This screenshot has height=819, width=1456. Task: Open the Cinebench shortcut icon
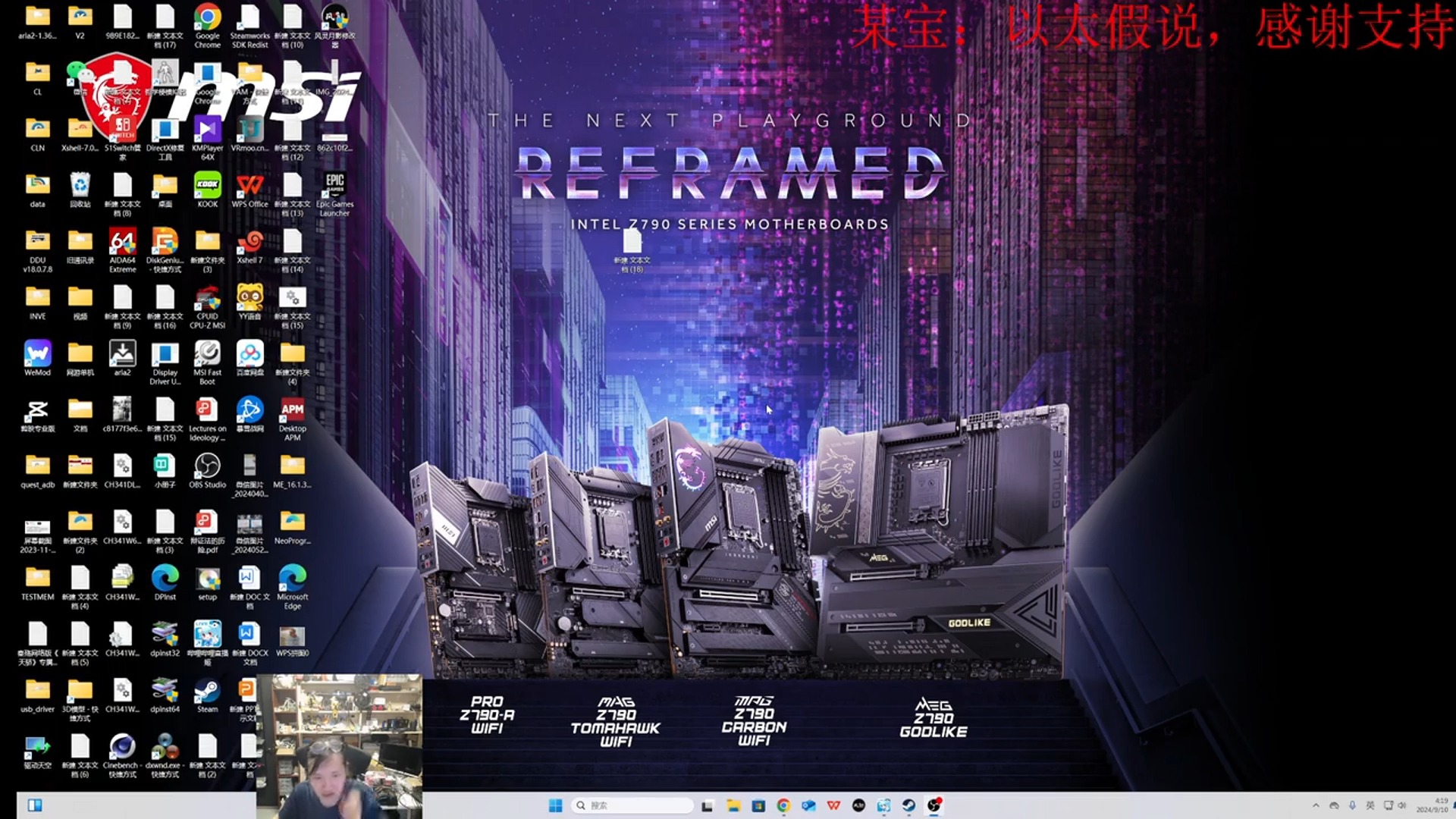[x=122, y=755]
